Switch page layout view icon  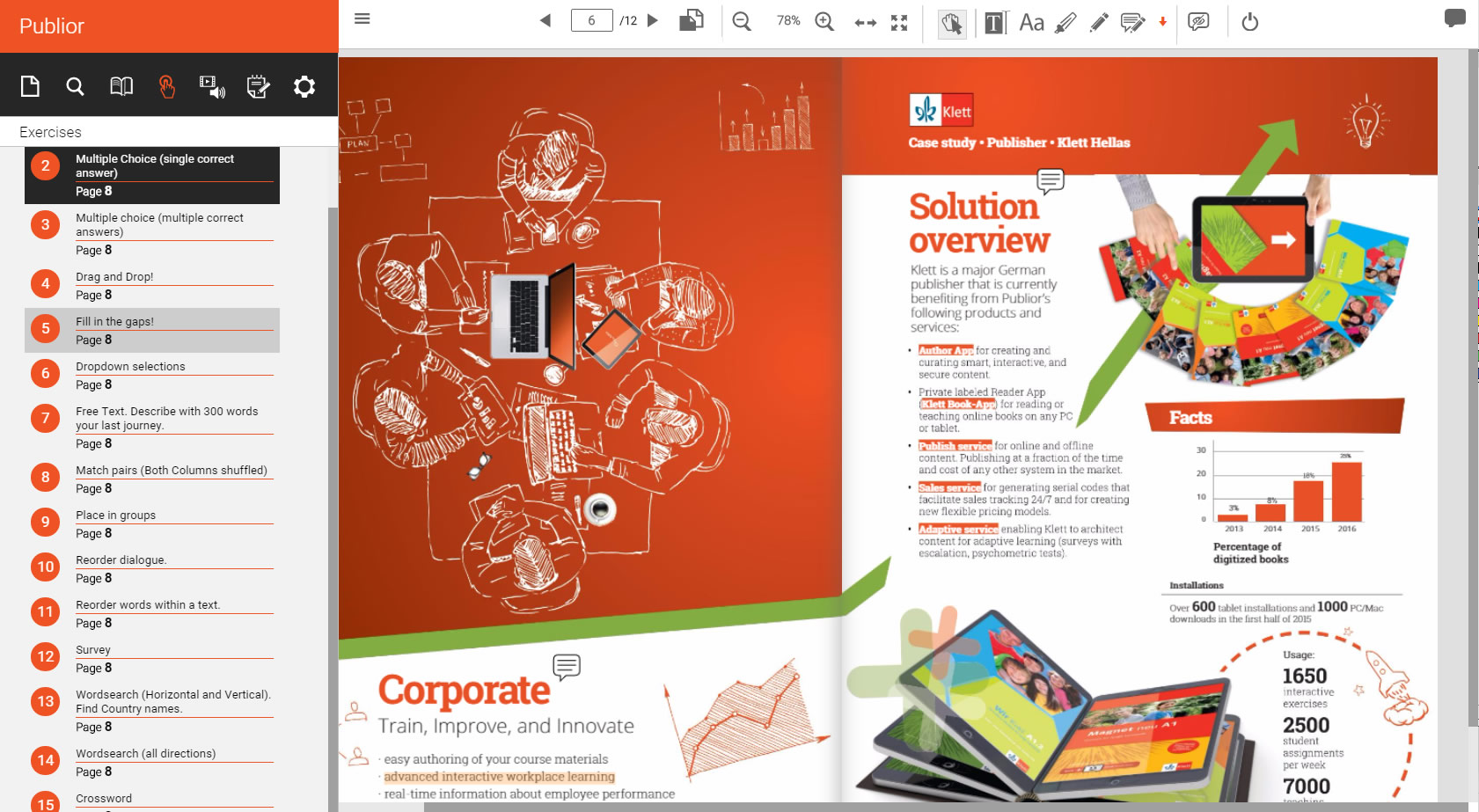(692, 20)
